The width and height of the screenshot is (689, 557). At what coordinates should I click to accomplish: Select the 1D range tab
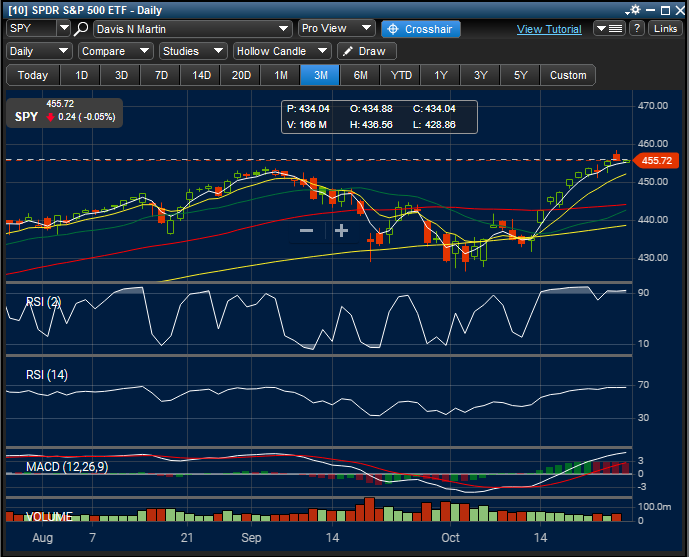pyautogui.click(x=81, y=75)
